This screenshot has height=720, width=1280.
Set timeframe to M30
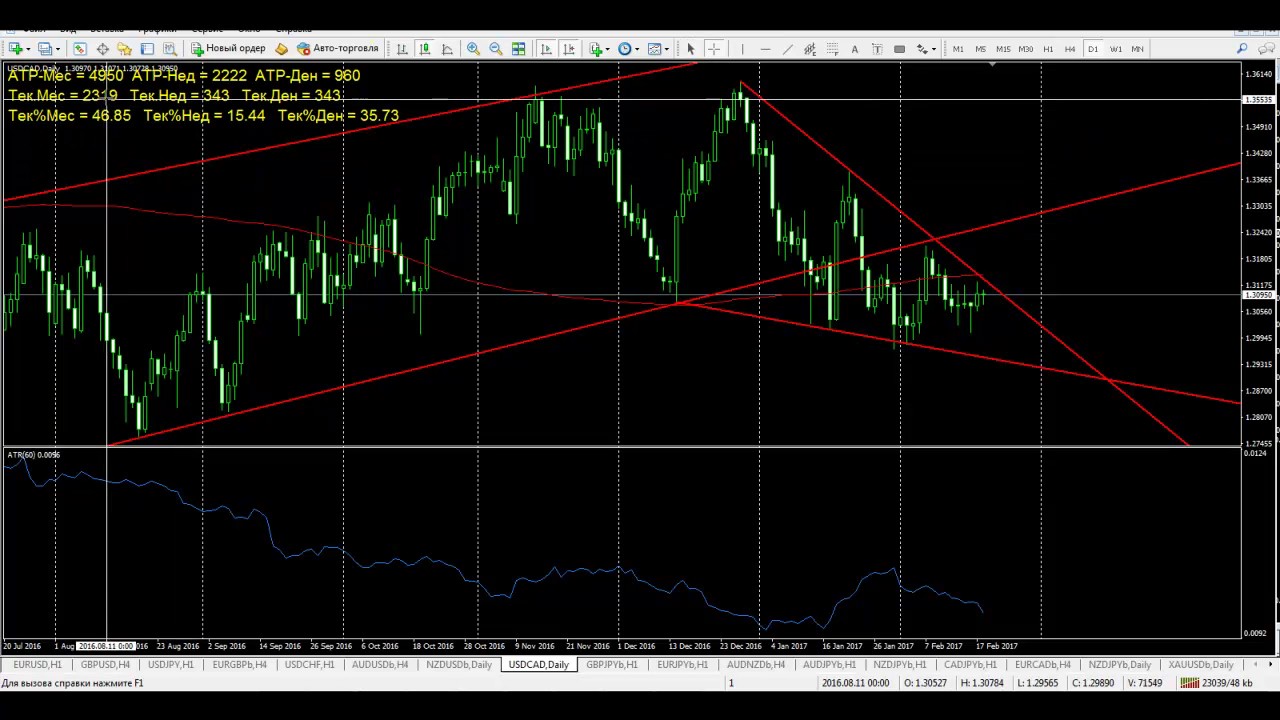pyautogui.click(x=1025, y=48)
